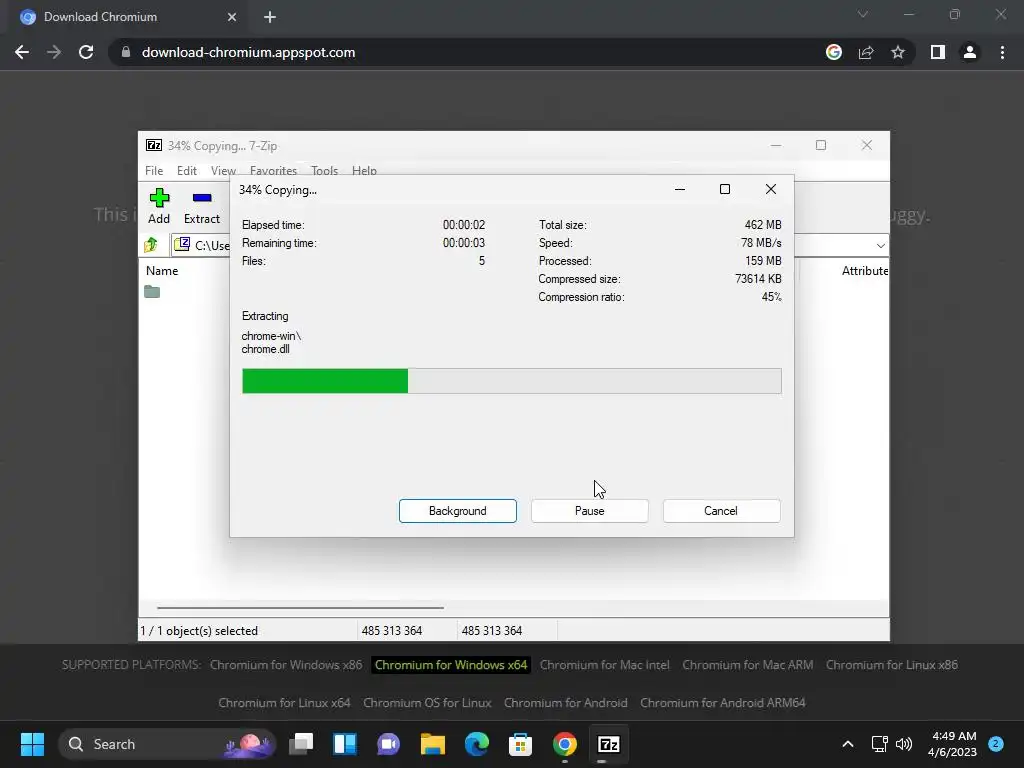Select Chromium for Mac ARM link

point(748,665)
